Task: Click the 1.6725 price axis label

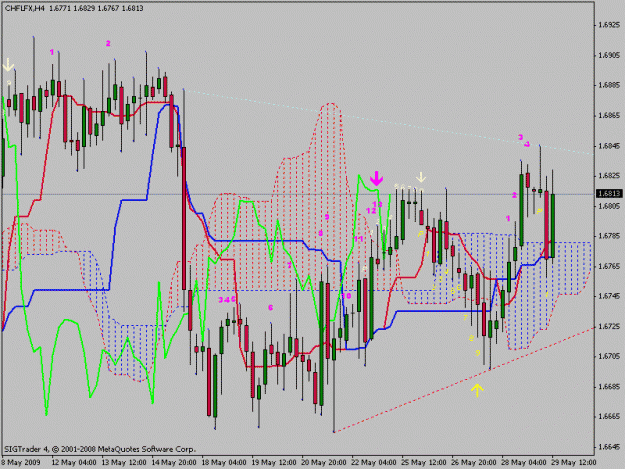Action: pos(609,326)
